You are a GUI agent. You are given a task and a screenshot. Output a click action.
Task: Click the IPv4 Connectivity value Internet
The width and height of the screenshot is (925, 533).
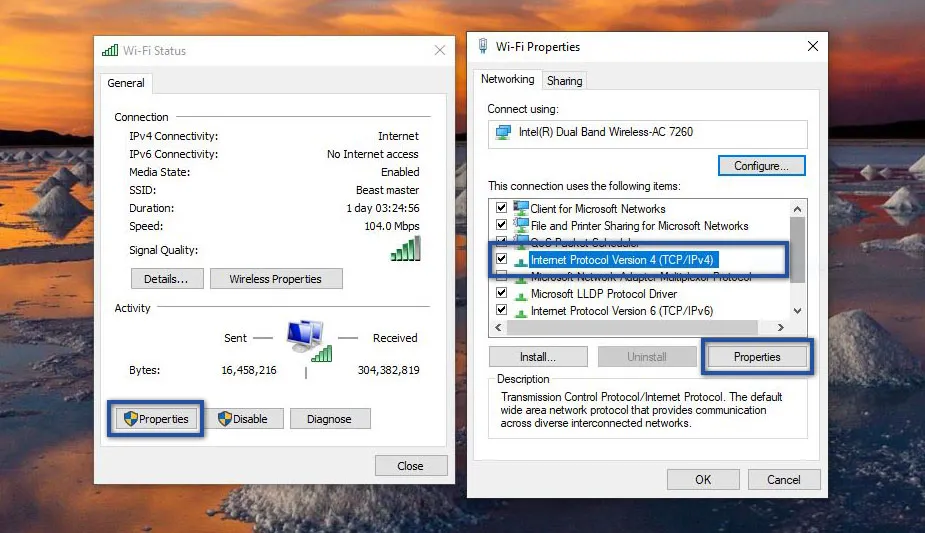398,136
